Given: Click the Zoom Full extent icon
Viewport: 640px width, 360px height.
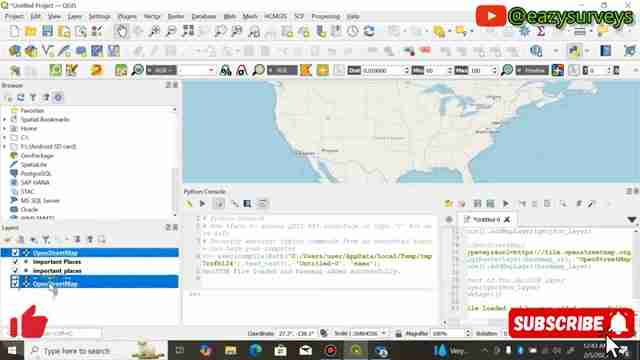Looking at the screenshot, I should pyautogui.click(x=188, y=31).
